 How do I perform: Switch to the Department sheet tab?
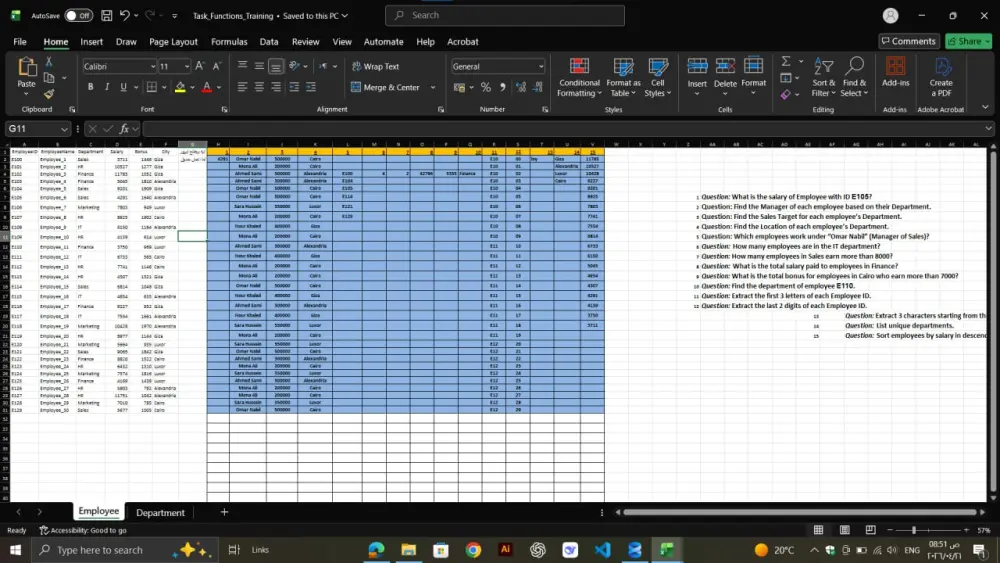160,512
